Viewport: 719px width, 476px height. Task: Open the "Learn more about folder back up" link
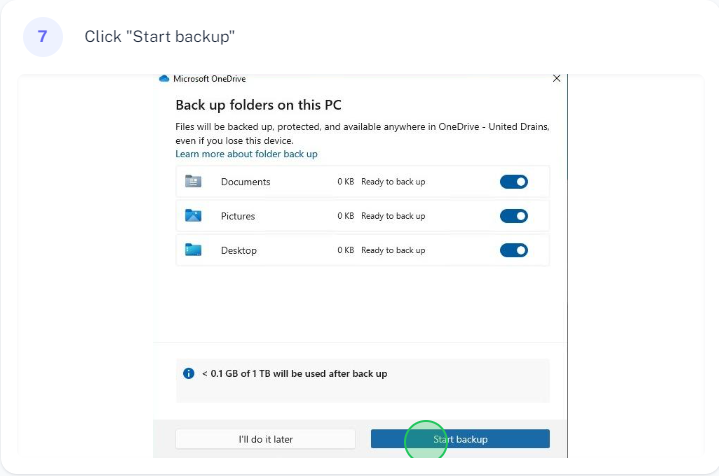[x=246, y=154]
